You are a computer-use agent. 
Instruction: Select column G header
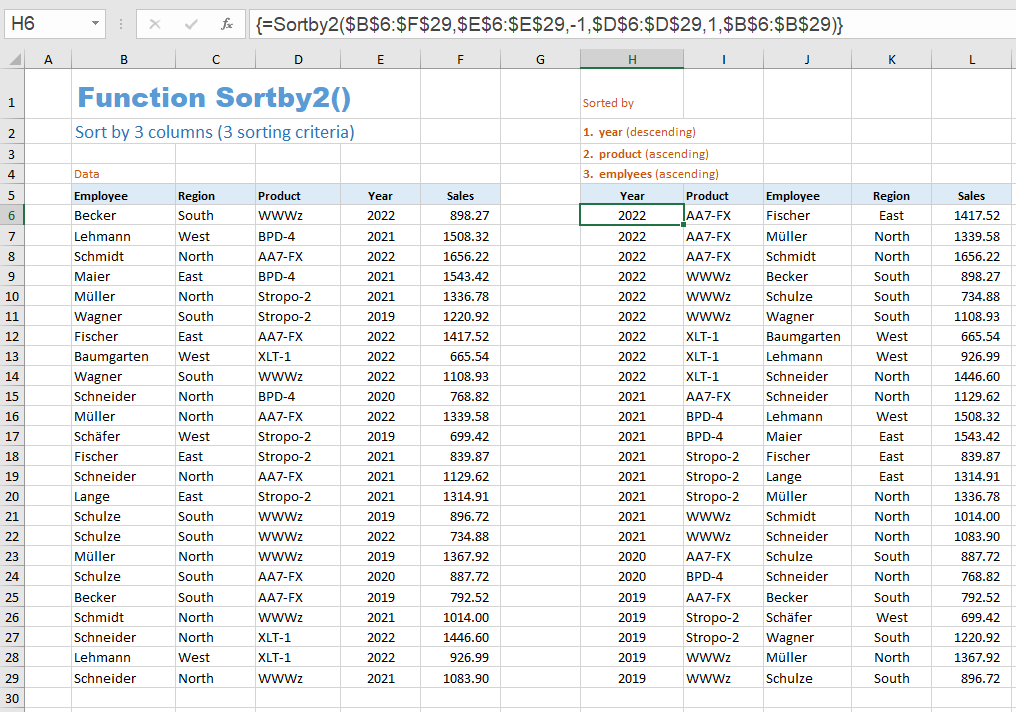[x=540, y=59]
